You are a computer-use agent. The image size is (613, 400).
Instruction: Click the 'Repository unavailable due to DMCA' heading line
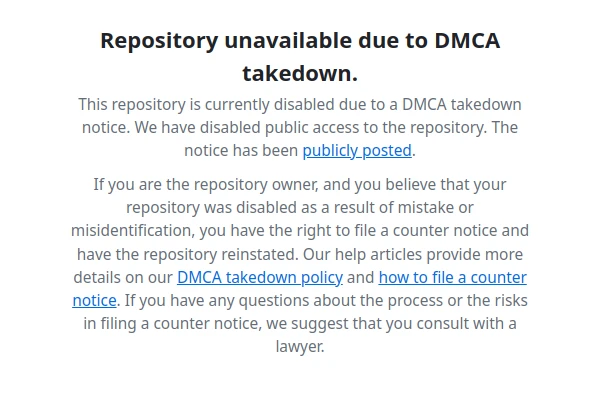[300, 41]
